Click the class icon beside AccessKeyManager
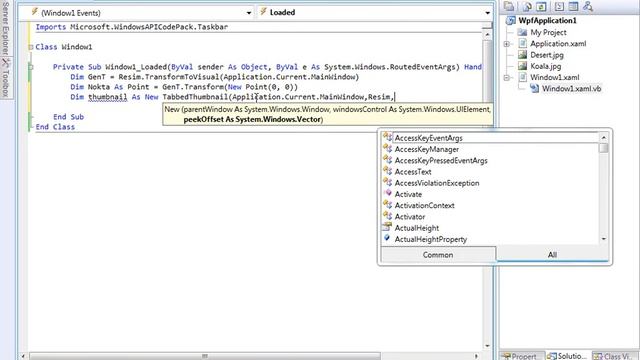640x360 pixels. point(387,149)
